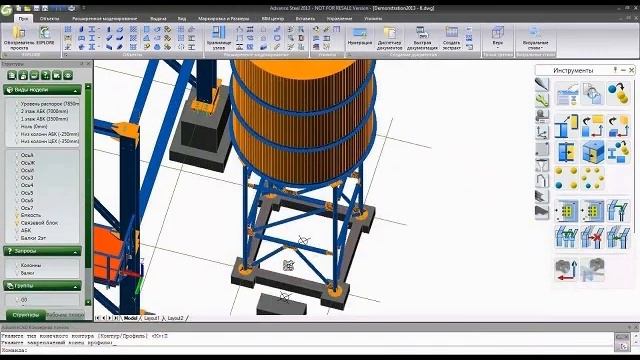Click blue I-beam with yellow plate tool

[x=566, y=126]
